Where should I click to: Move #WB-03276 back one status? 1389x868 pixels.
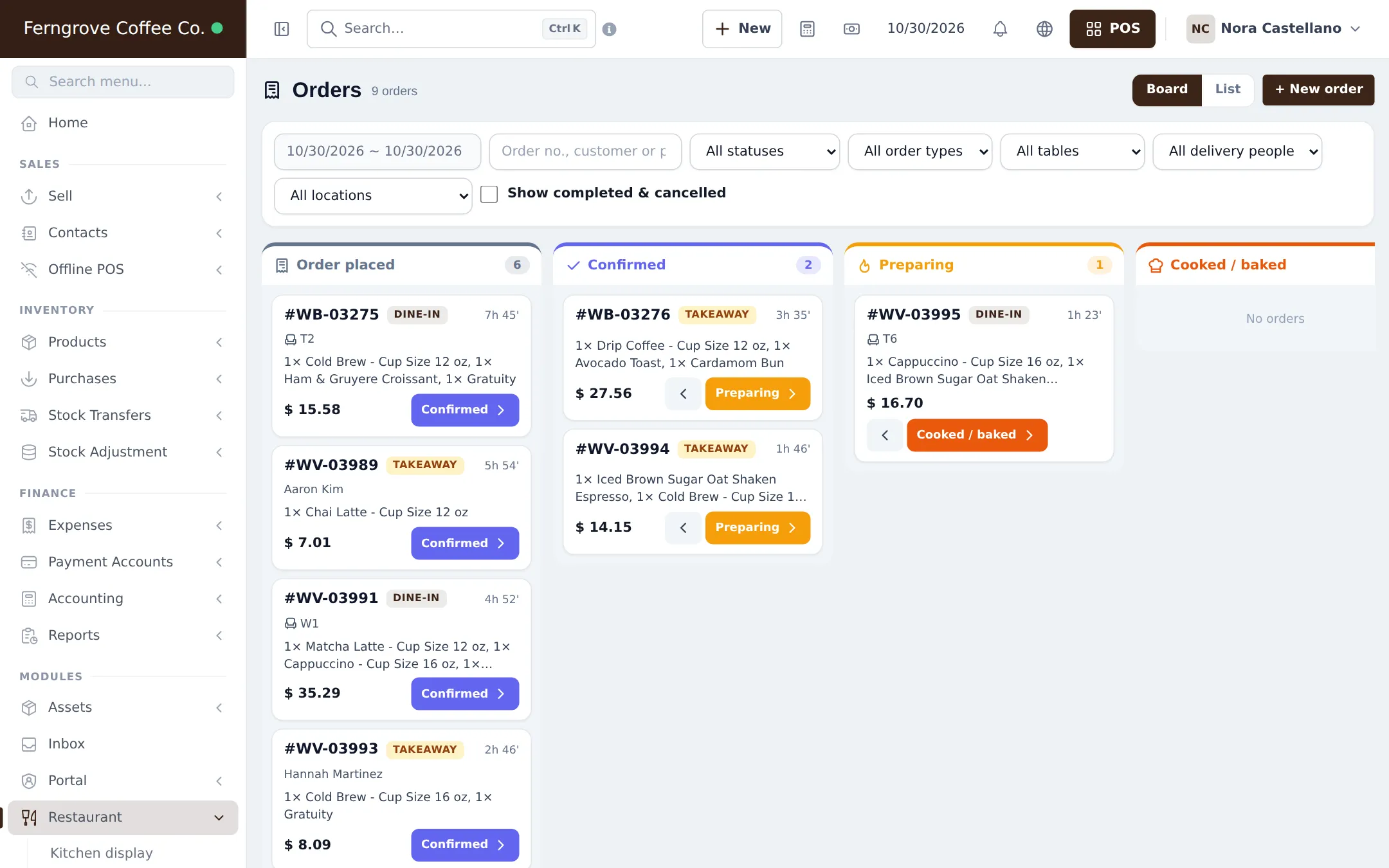click(683, 393)
